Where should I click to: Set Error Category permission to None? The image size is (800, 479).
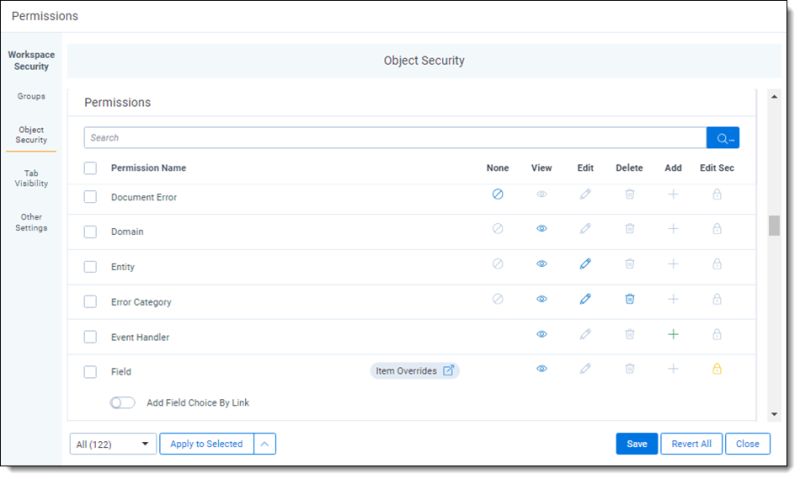tap(497, 299)
